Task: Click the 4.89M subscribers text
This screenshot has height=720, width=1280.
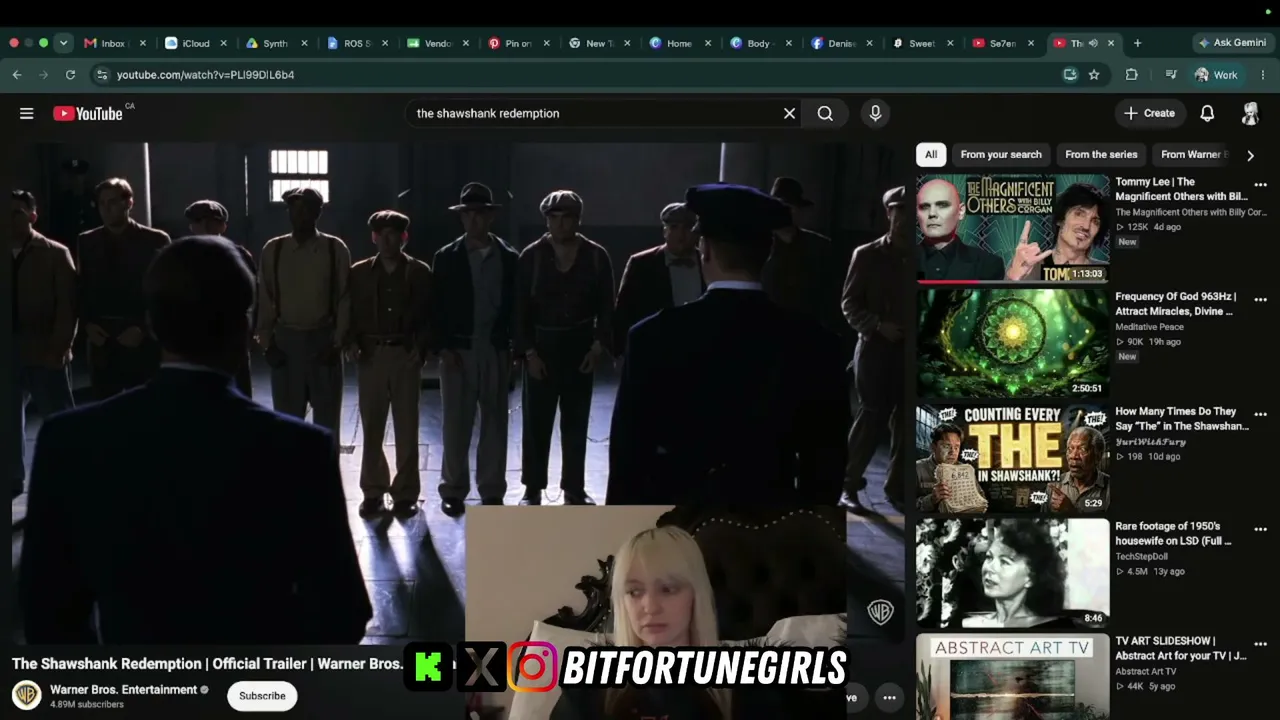Action: (x=87, y=705)
